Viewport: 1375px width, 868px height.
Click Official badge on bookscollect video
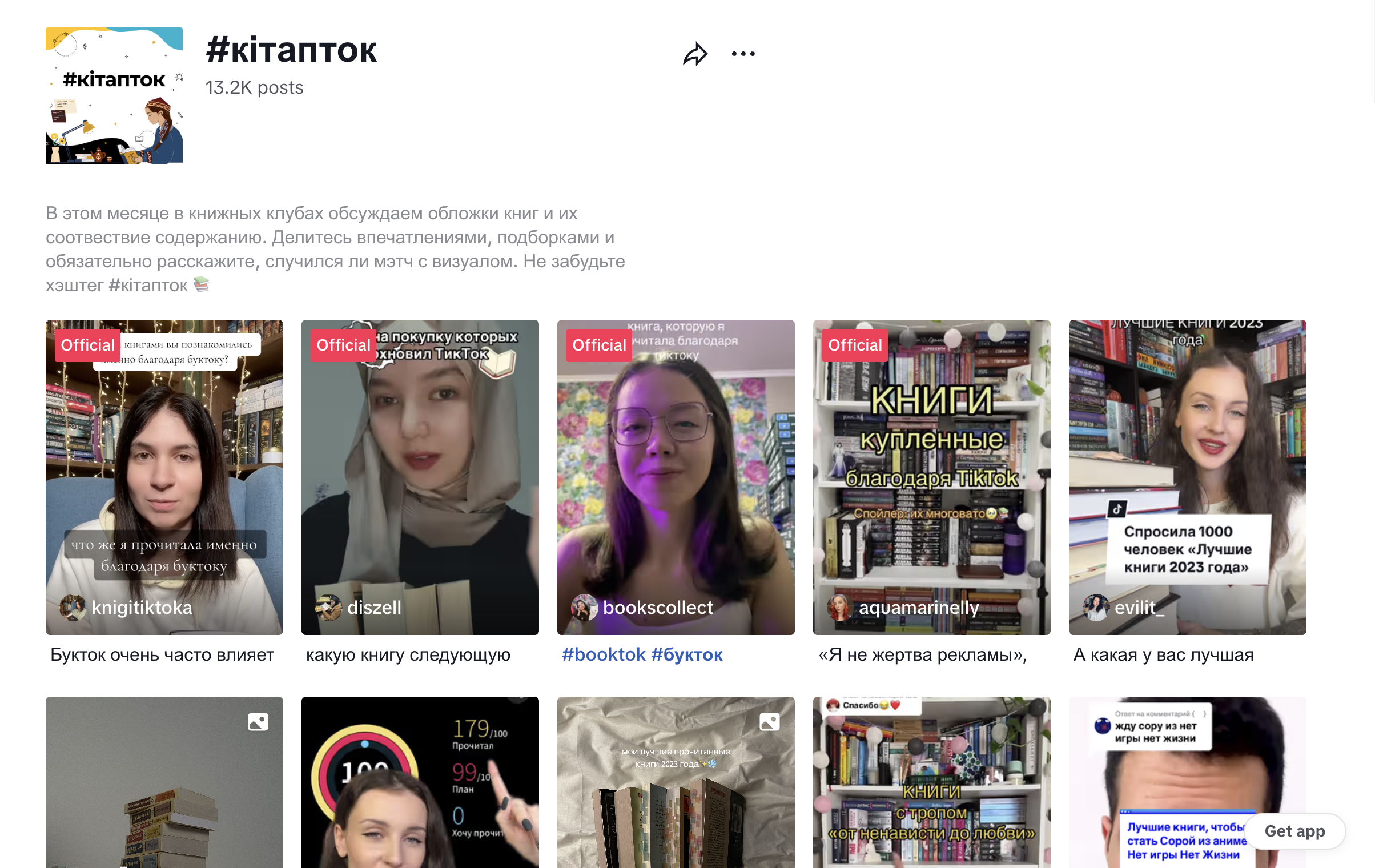pos(600,345)
